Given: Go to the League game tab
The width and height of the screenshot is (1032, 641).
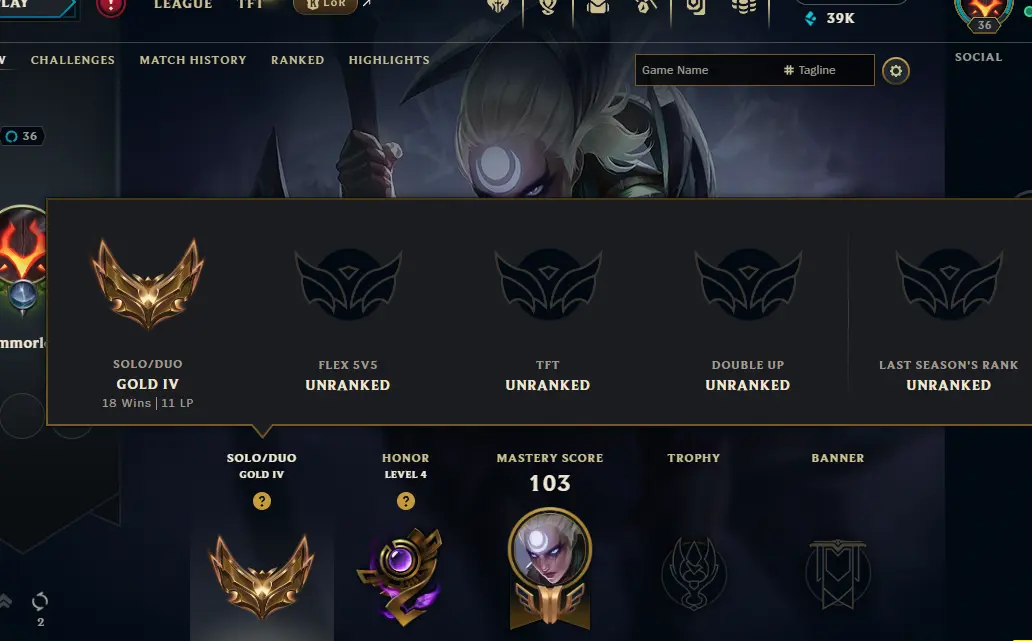Looking at the screenshot, I should 183,5.
